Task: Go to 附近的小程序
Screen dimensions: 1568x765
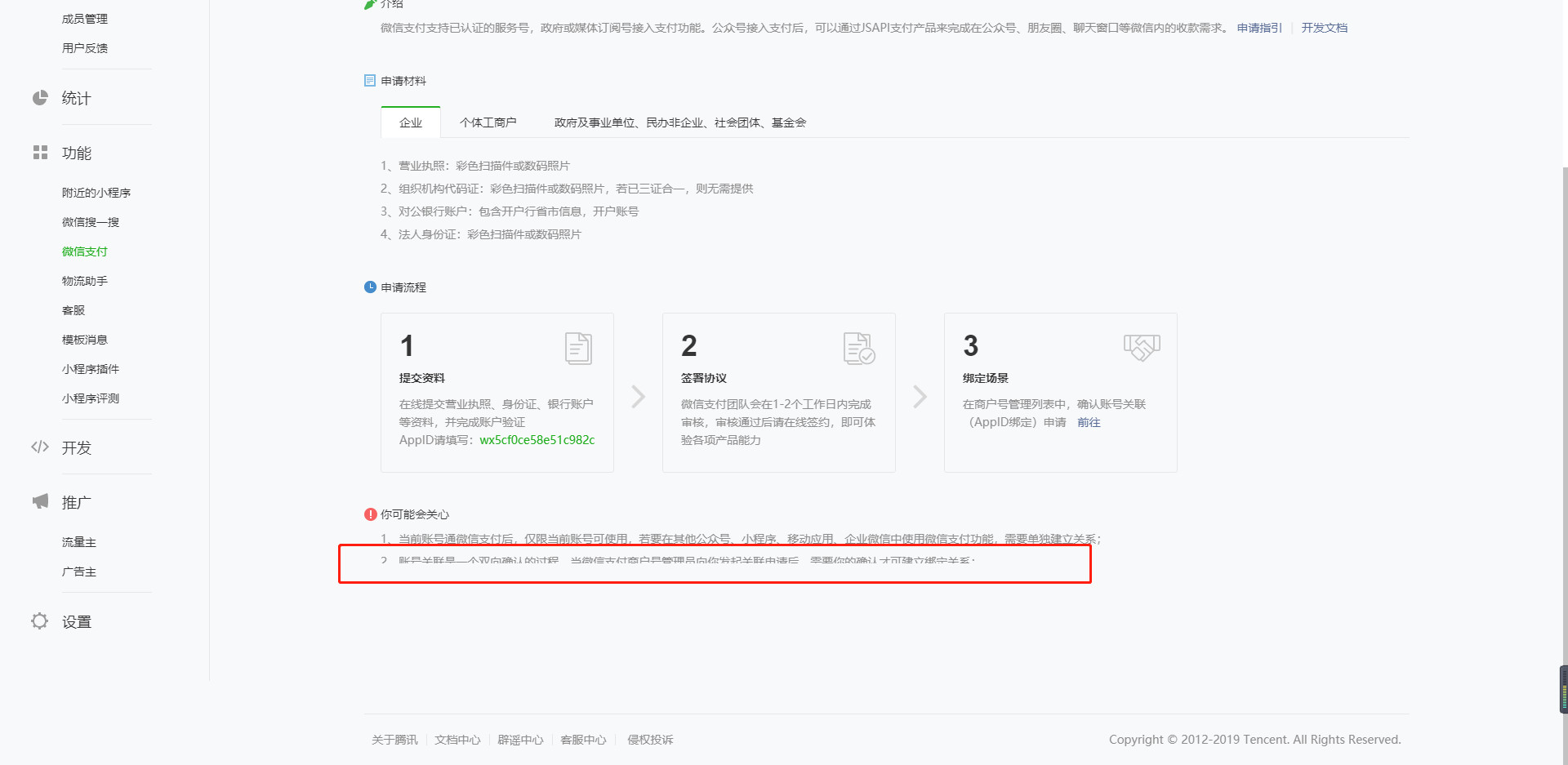Action: 96,193
